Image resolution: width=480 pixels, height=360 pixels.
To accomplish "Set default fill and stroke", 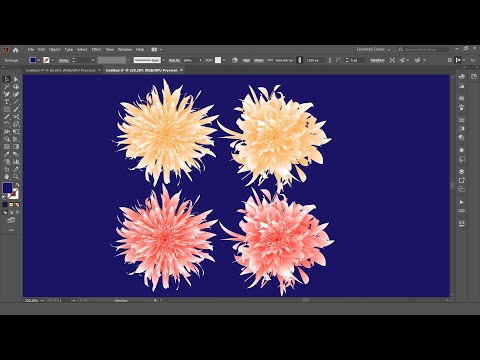I will click(x=4, y=197).
